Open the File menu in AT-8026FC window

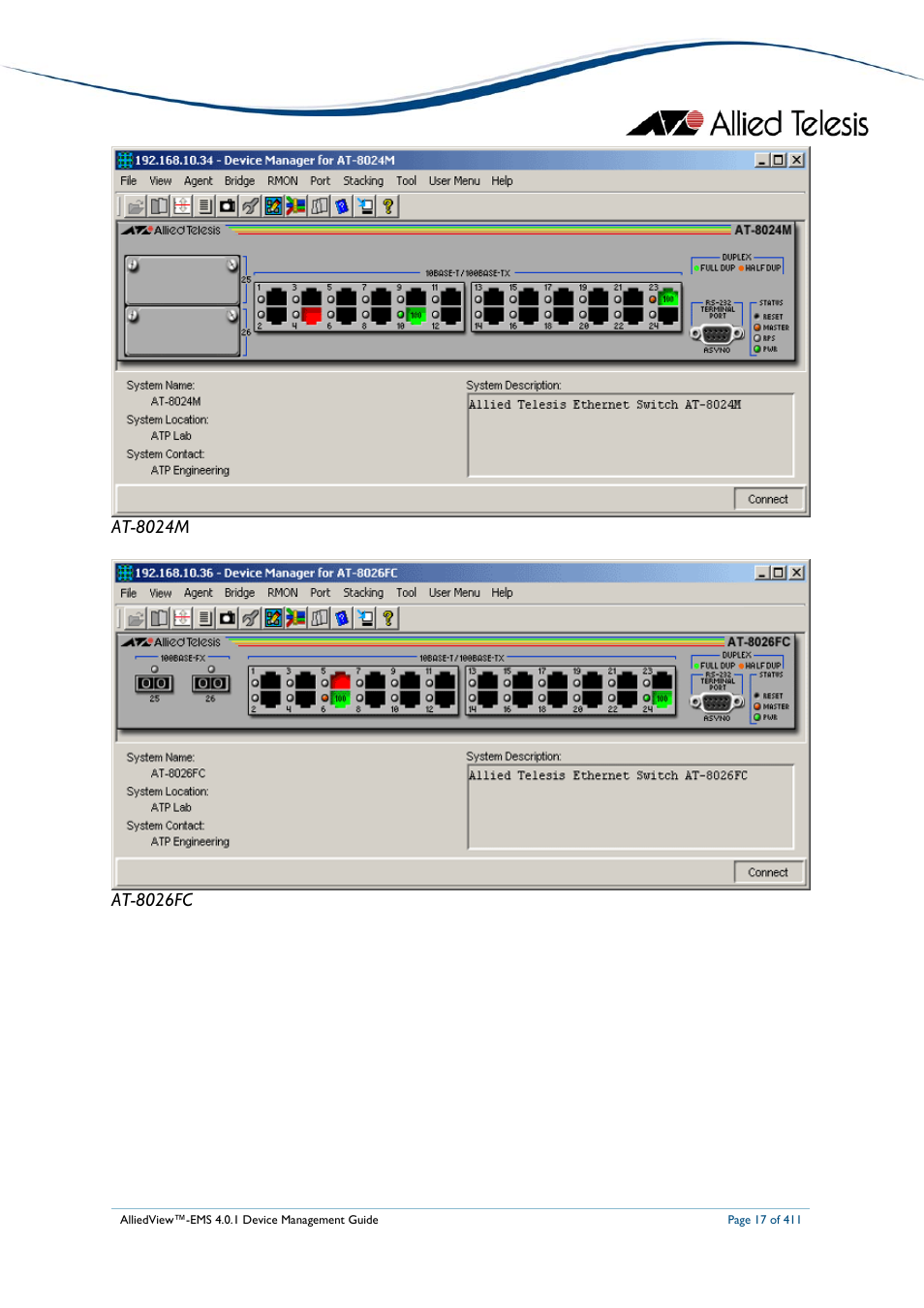(x=129, y=593)
